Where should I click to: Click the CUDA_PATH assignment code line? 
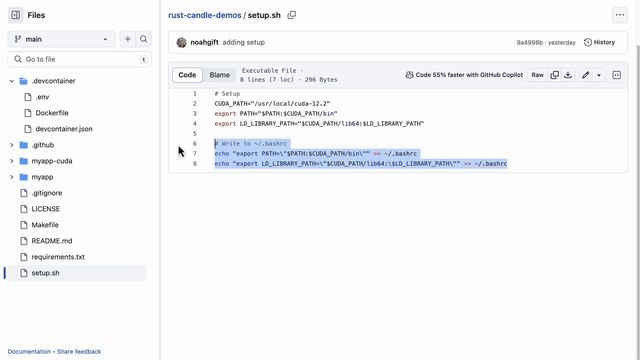(x=272, y=104)
